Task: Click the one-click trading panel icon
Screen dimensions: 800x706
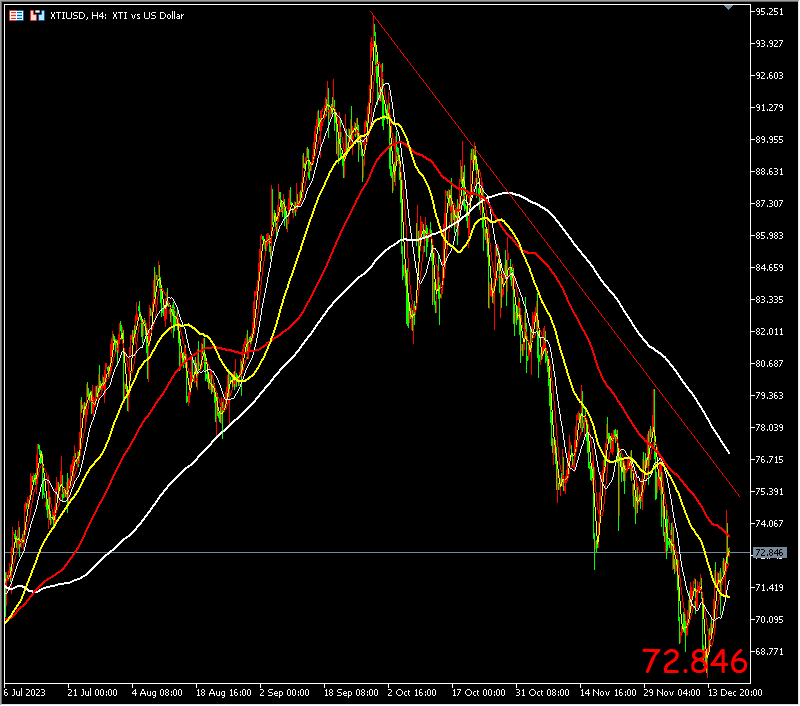Action: point(37,16)
